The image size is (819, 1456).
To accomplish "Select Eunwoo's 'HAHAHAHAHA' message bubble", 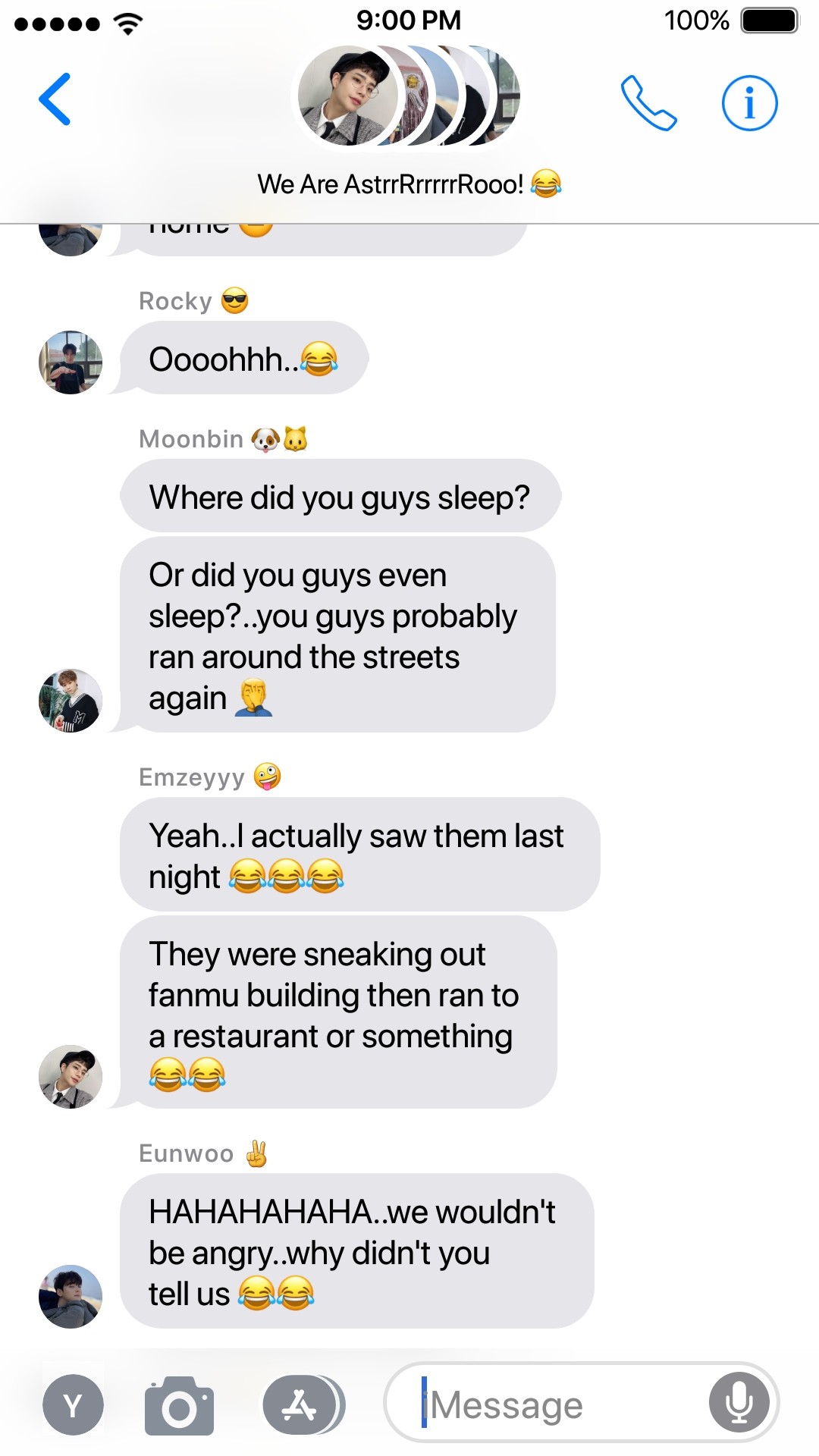I will [x=356, y=1251].
